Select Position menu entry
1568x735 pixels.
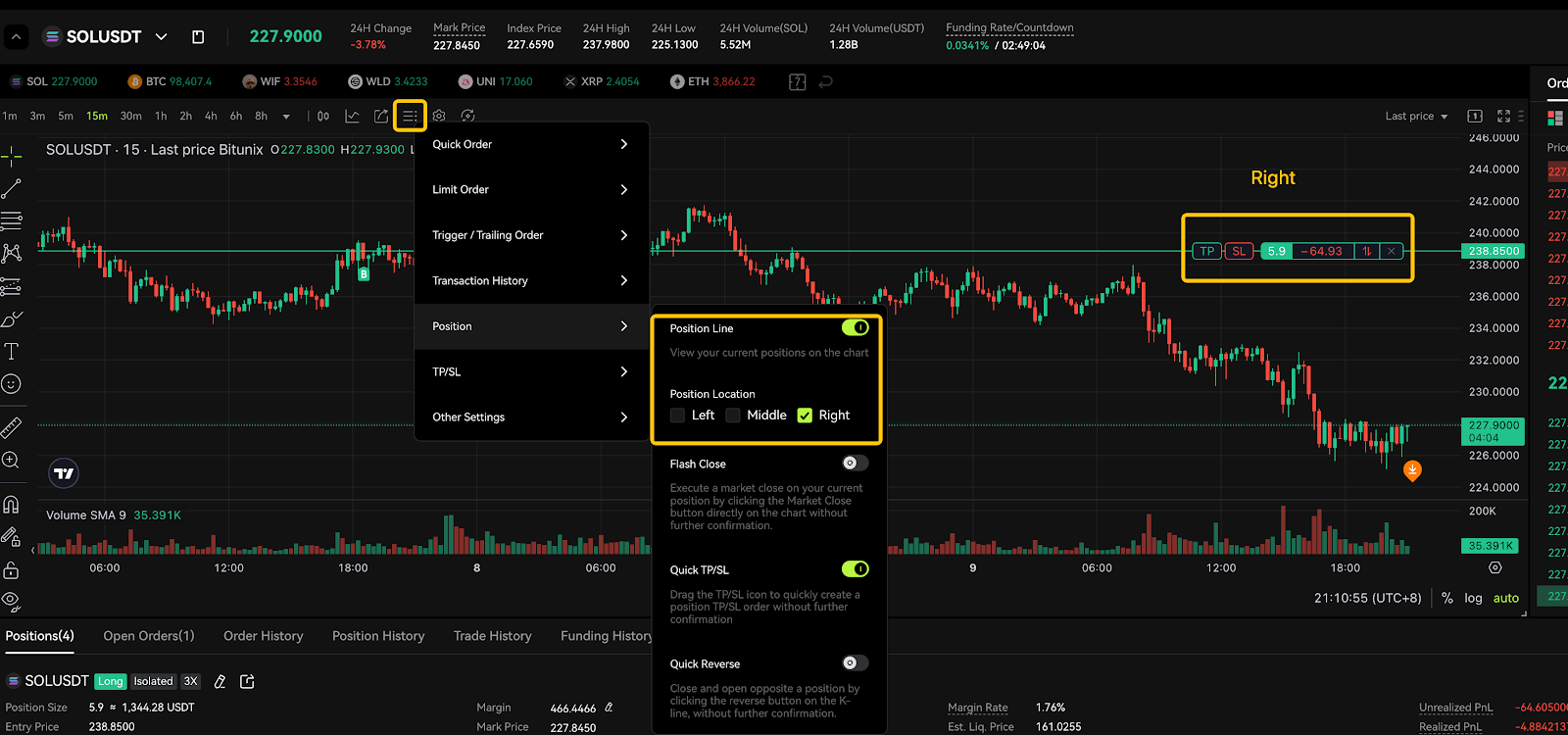pos(532,326)
